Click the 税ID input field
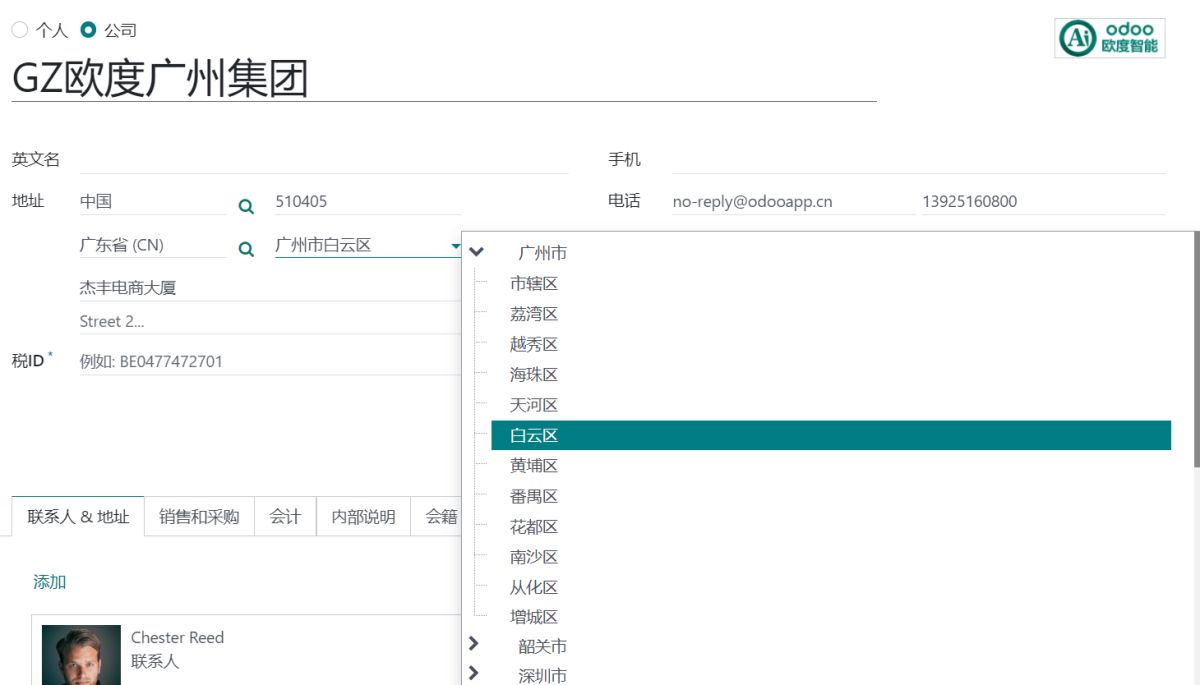This screenshot has width=1200, height=685. tap(270, 361)
